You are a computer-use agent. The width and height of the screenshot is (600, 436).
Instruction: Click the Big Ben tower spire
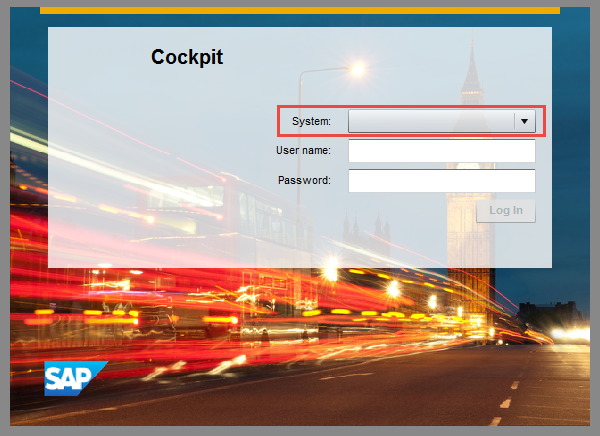tap(472, 65)
